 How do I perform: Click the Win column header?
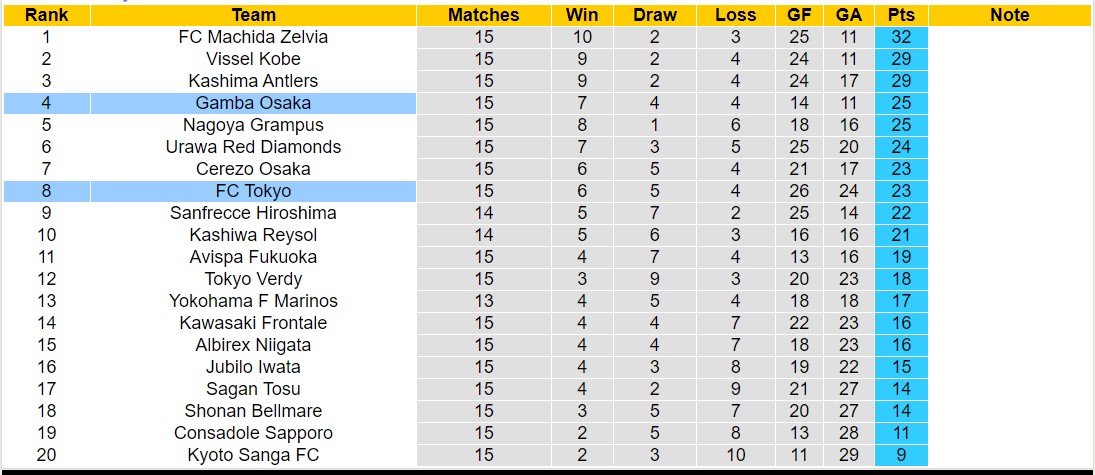[582, 15]
